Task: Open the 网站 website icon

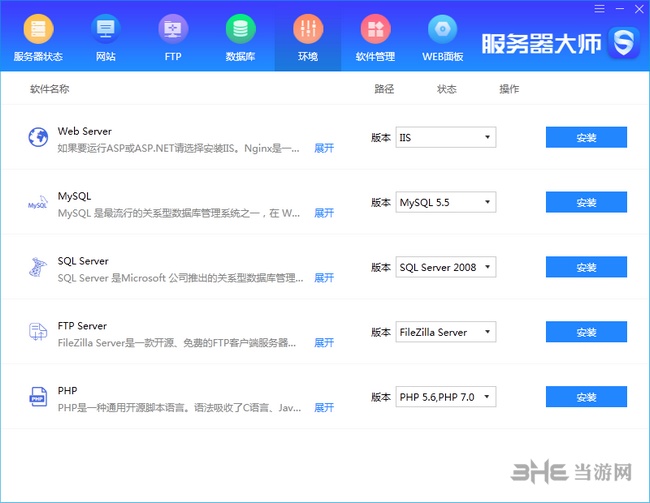Action: 106,29
